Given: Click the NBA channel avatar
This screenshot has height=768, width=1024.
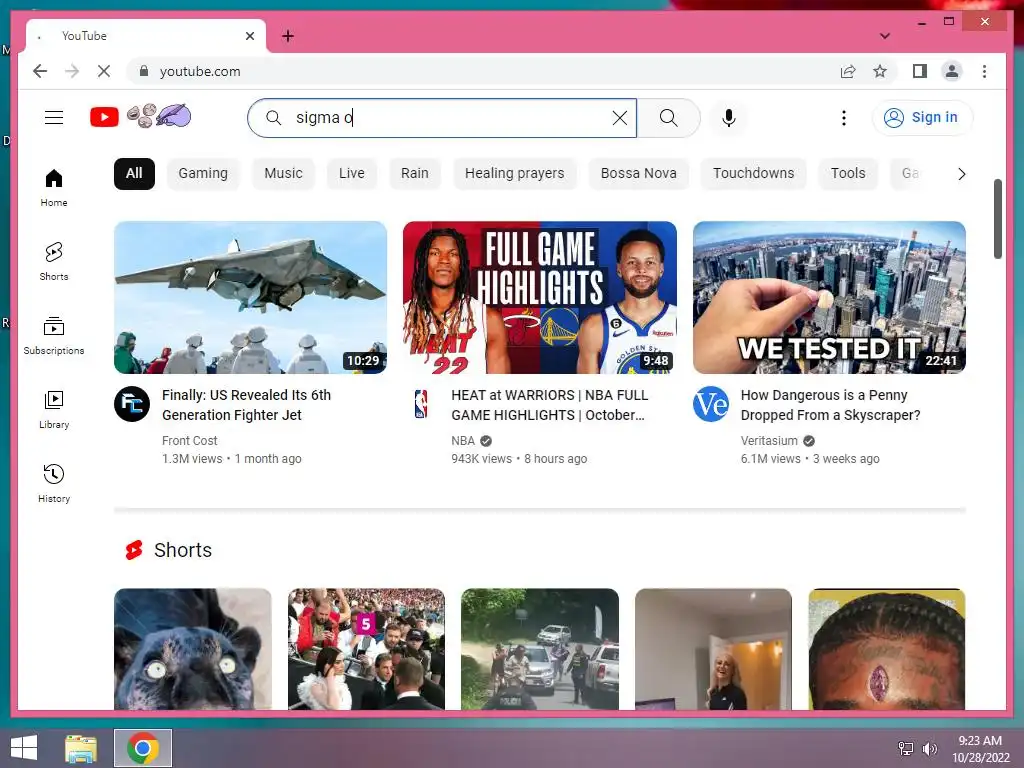Looking at the screenshot, I should pos(421,404).
